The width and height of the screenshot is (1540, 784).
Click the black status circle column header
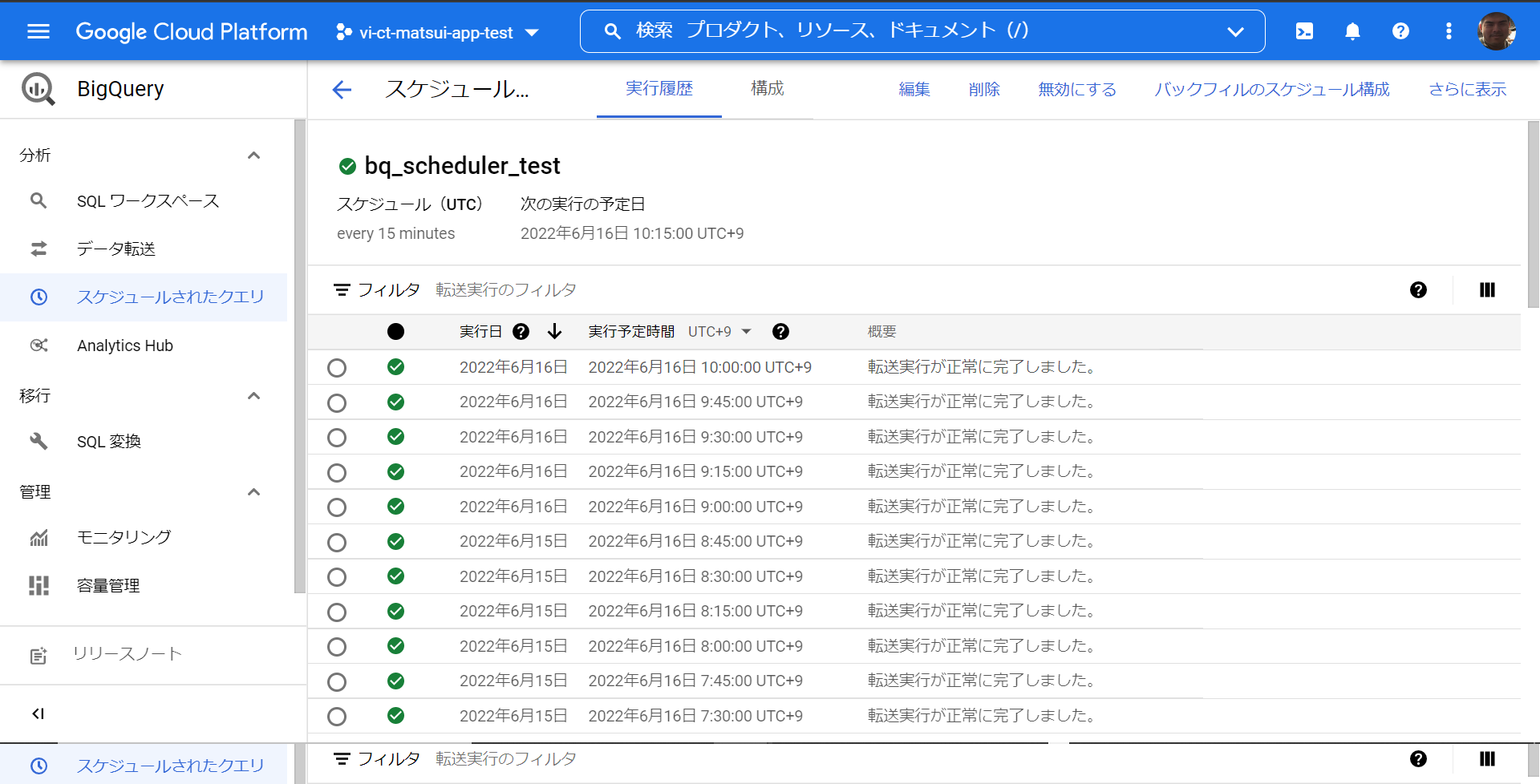click(x=395, y=332)
